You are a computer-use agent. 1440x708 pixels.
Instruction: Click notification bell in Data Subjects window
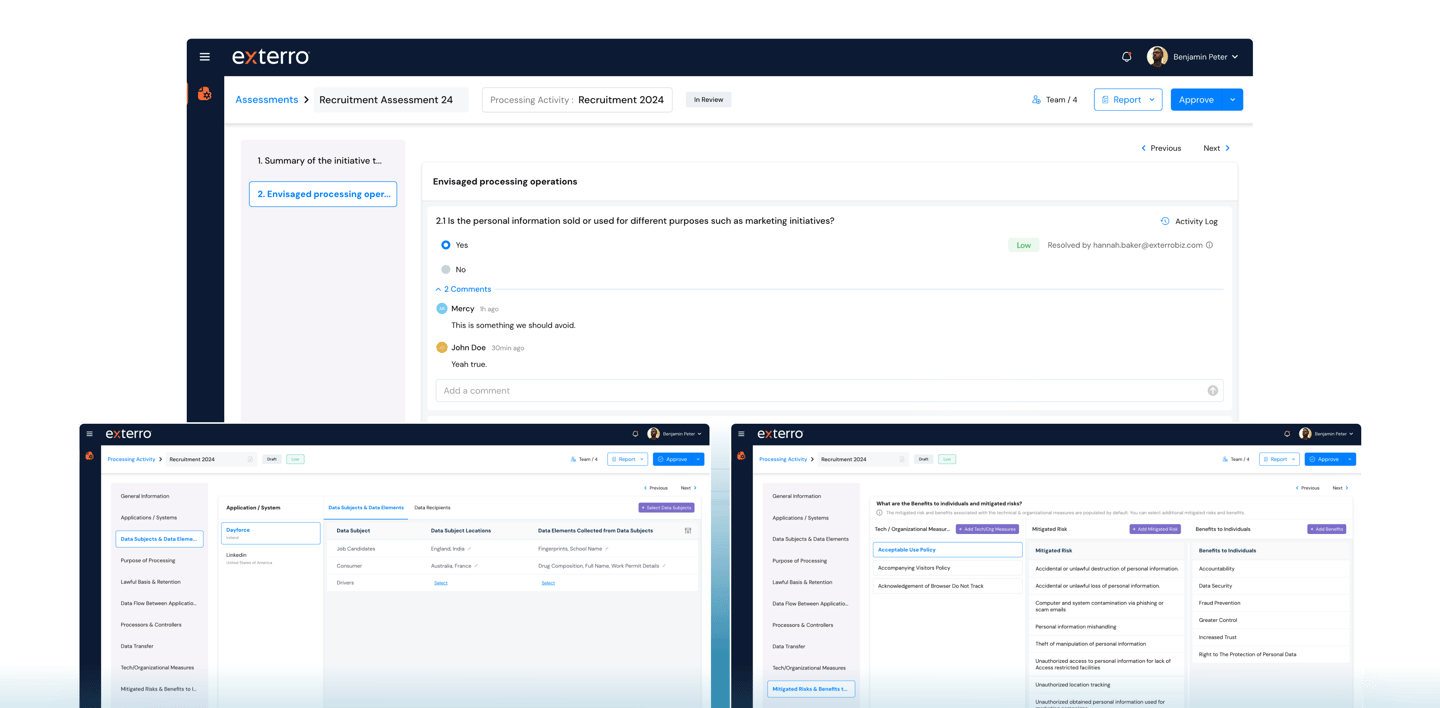[x=635, y=434]
